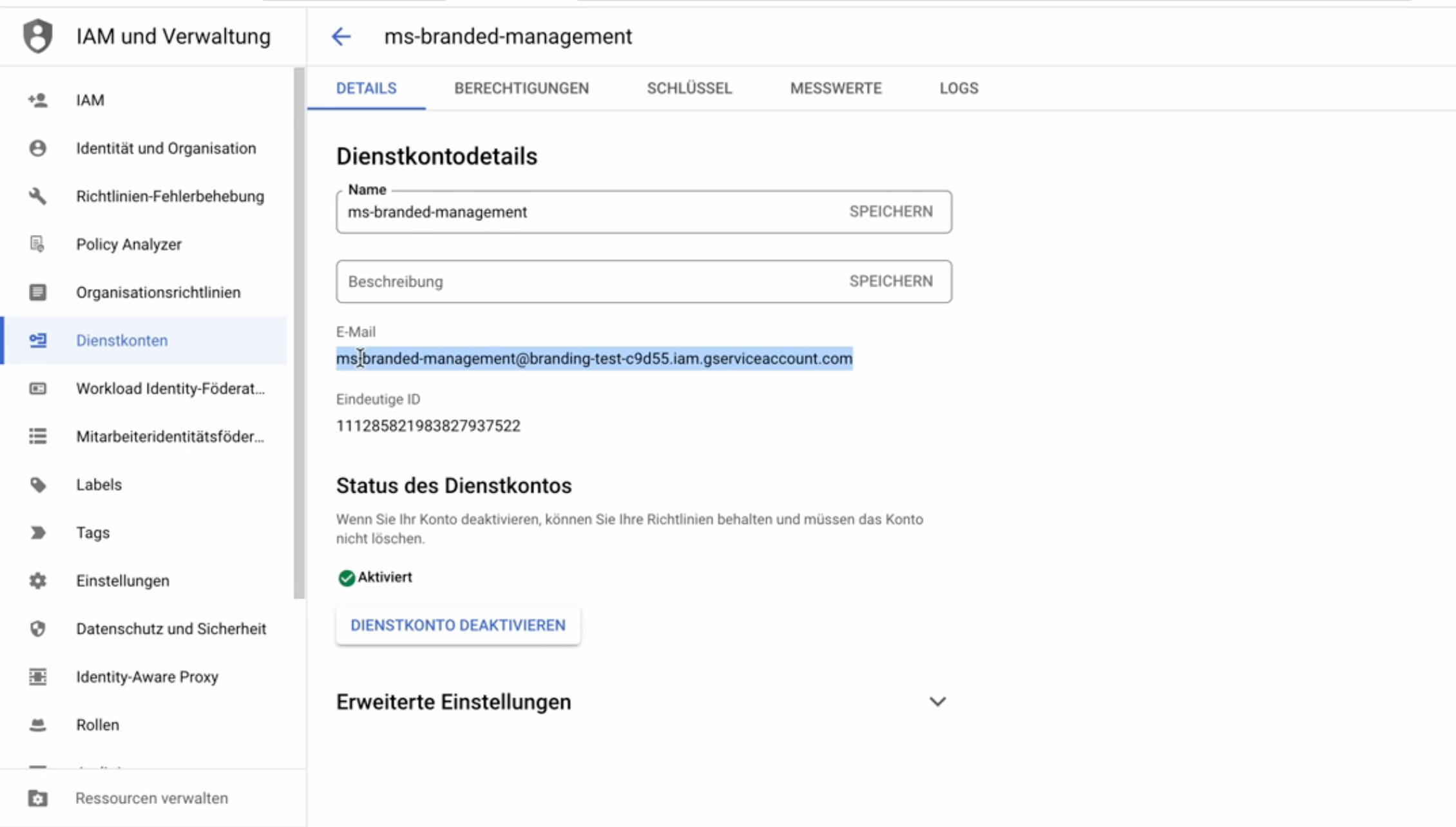Save the Beschreibung field with Speichern
The image size is (1456, 827).
890,281
